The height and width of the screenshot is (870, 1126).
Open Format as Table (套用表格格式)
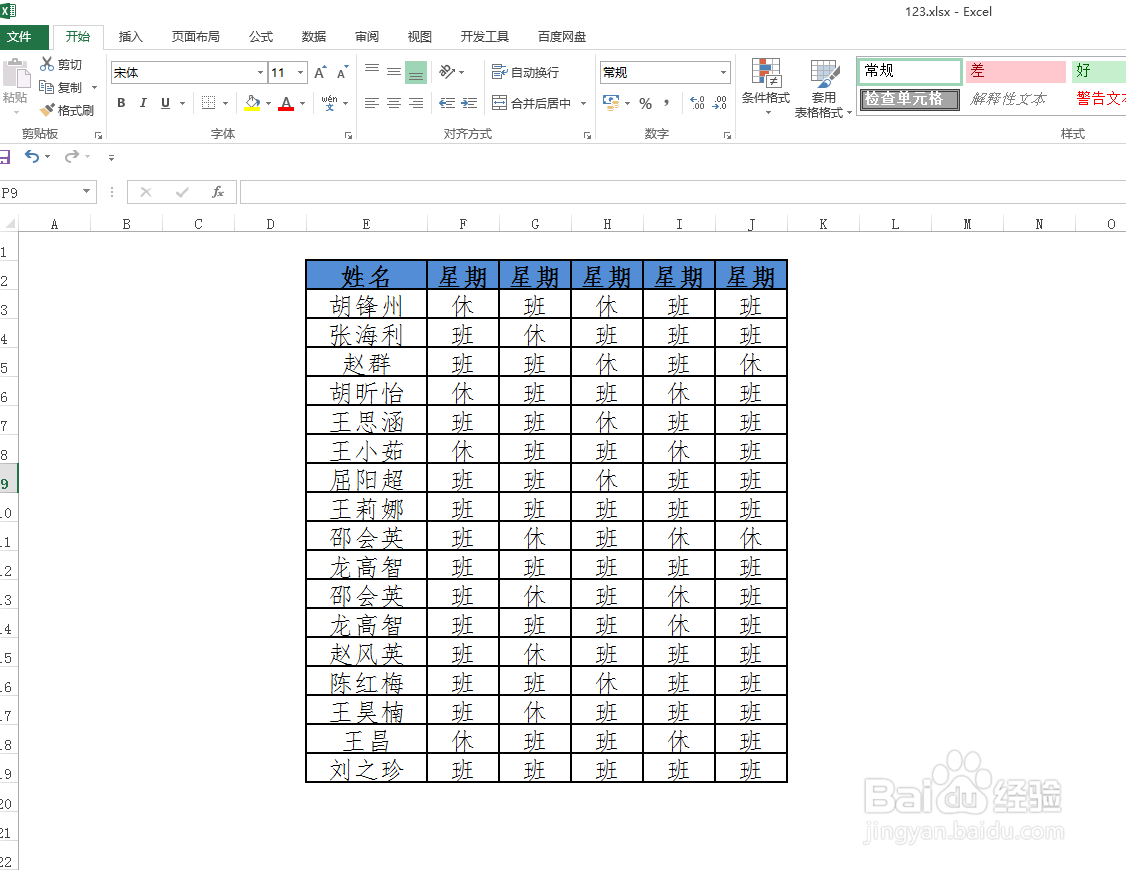click(x=823, y=89)
